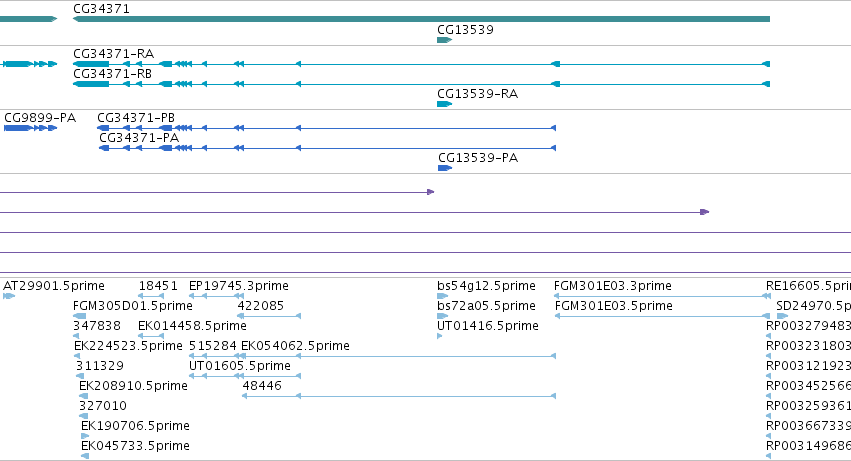Open EK190706.5prime EST label
The height and width of the screenshot is (461, 851).
click(x=135, y=427)
